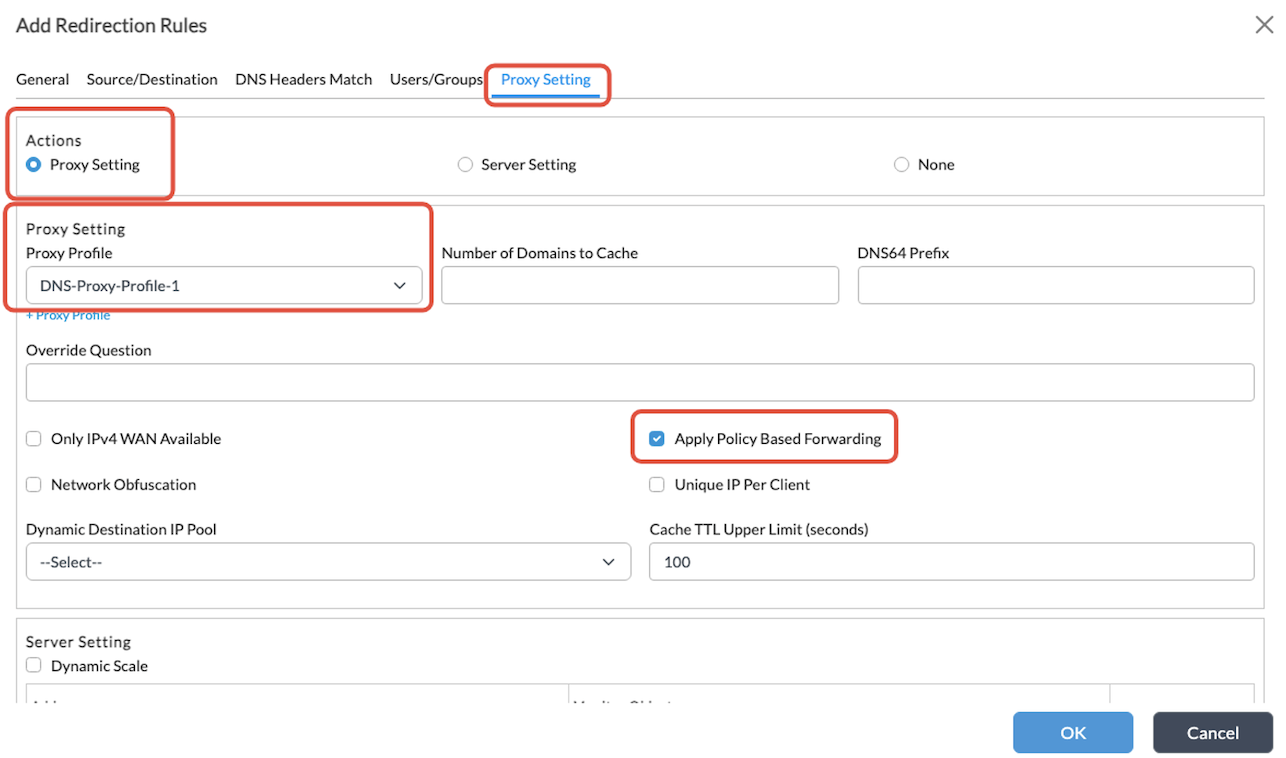1286x758 pixels.
Task: Open the Users/Groups tab
Action: coord(436,79)
